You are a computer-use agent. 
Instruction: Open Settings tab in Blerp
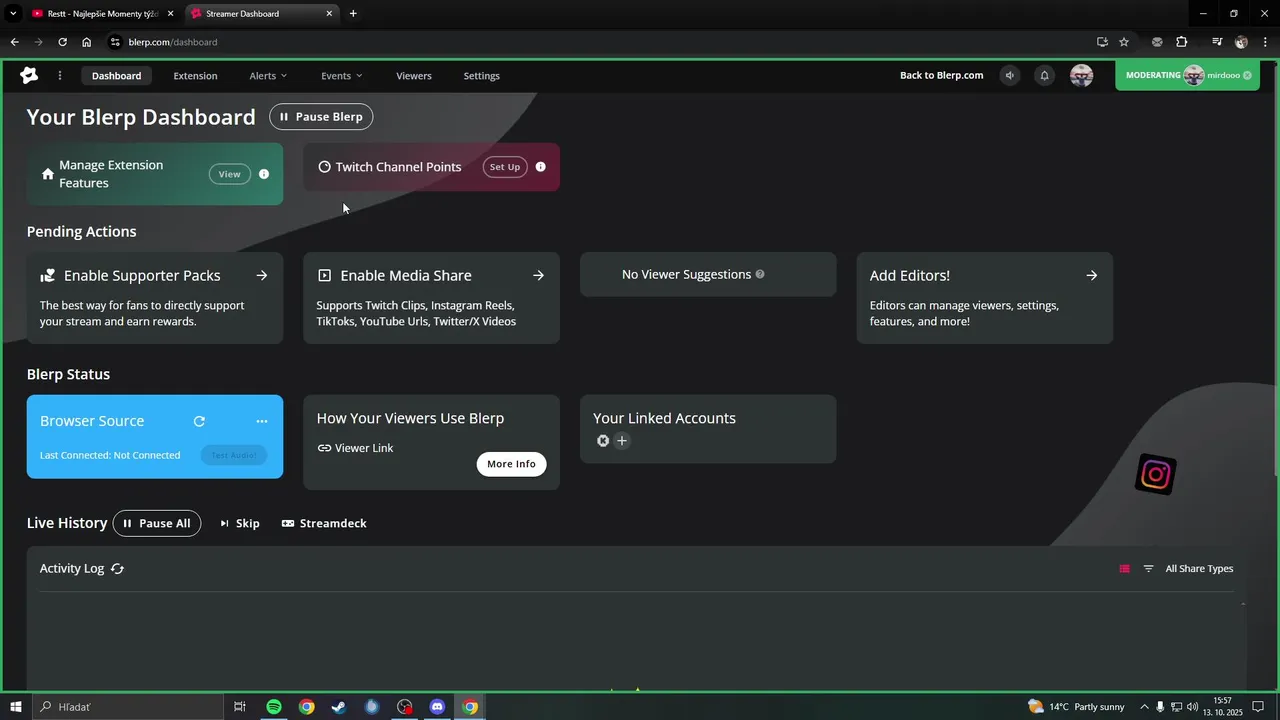pyautogui.click(x=482, y=76)
